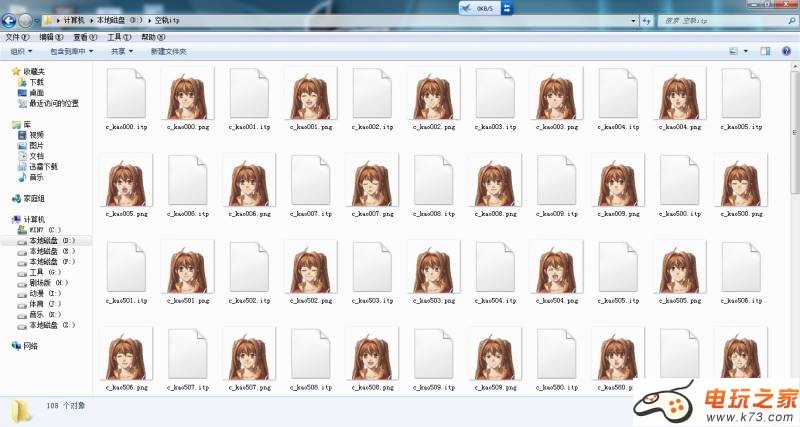Open the 下载 folder in favorites
This screenshot has width=800, height=427.
[36, 82]
